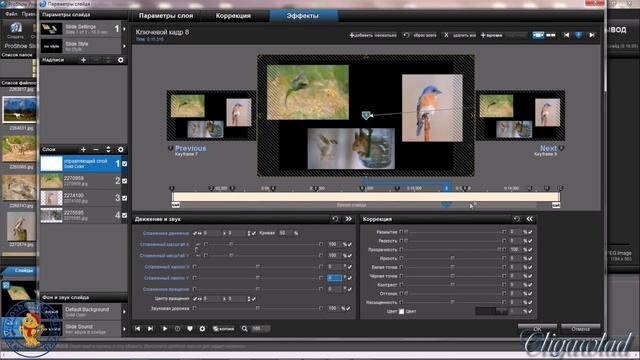The width and height of the screenshot is (640, 360).
Task: Add a new layer in the Слои panel
Action: (x=83, y=149)
